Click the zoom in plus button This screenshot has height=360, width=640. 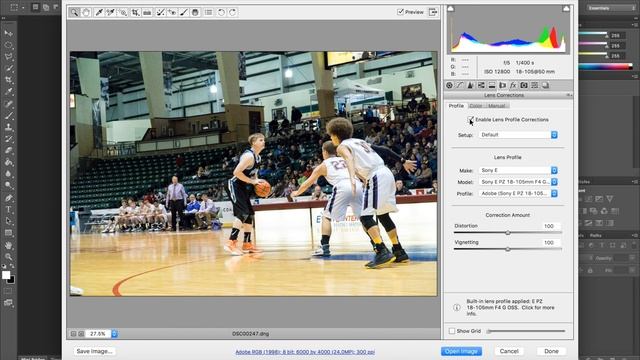(81, 334)
